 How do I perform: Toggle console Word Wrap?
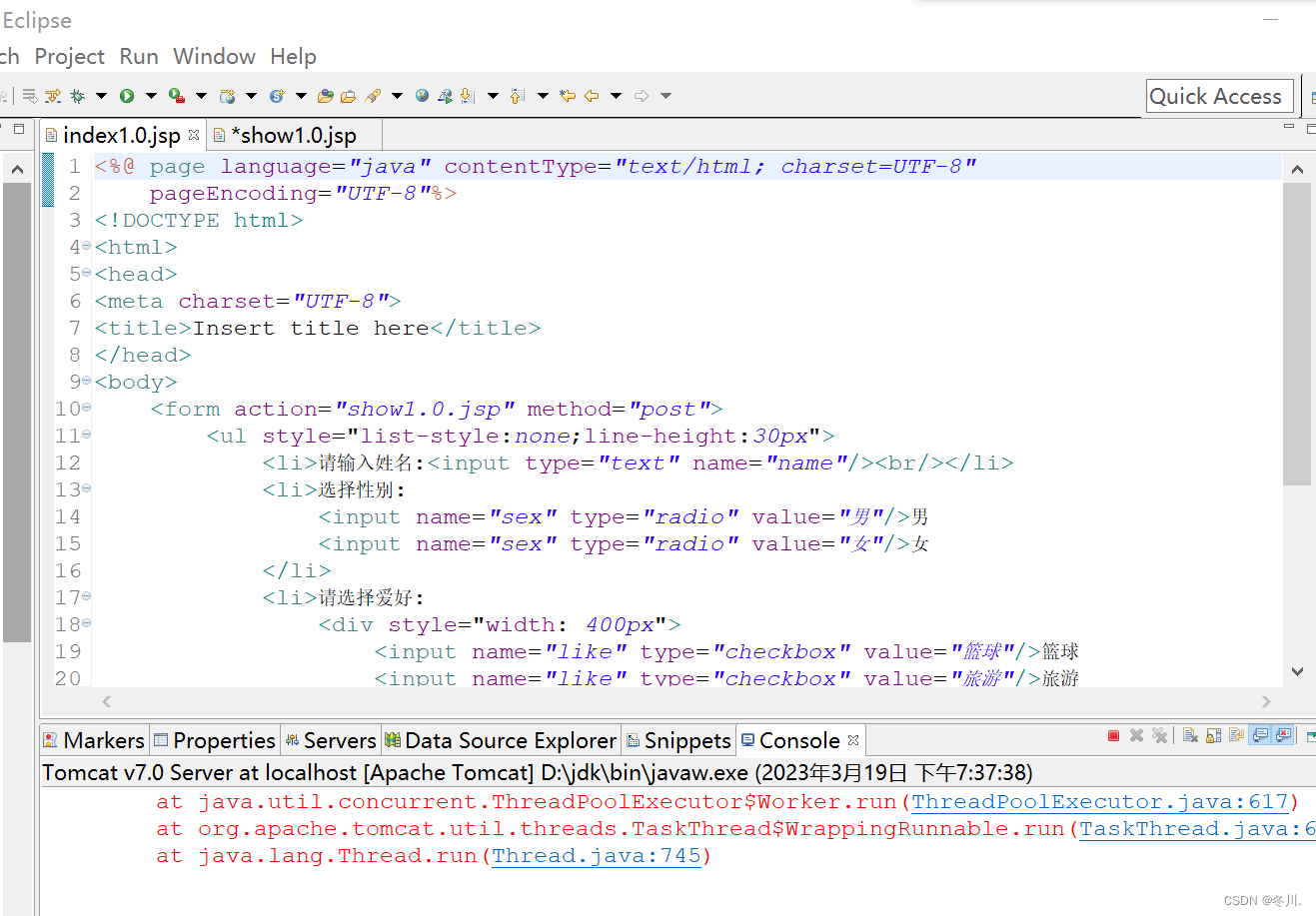point(1236,735)
